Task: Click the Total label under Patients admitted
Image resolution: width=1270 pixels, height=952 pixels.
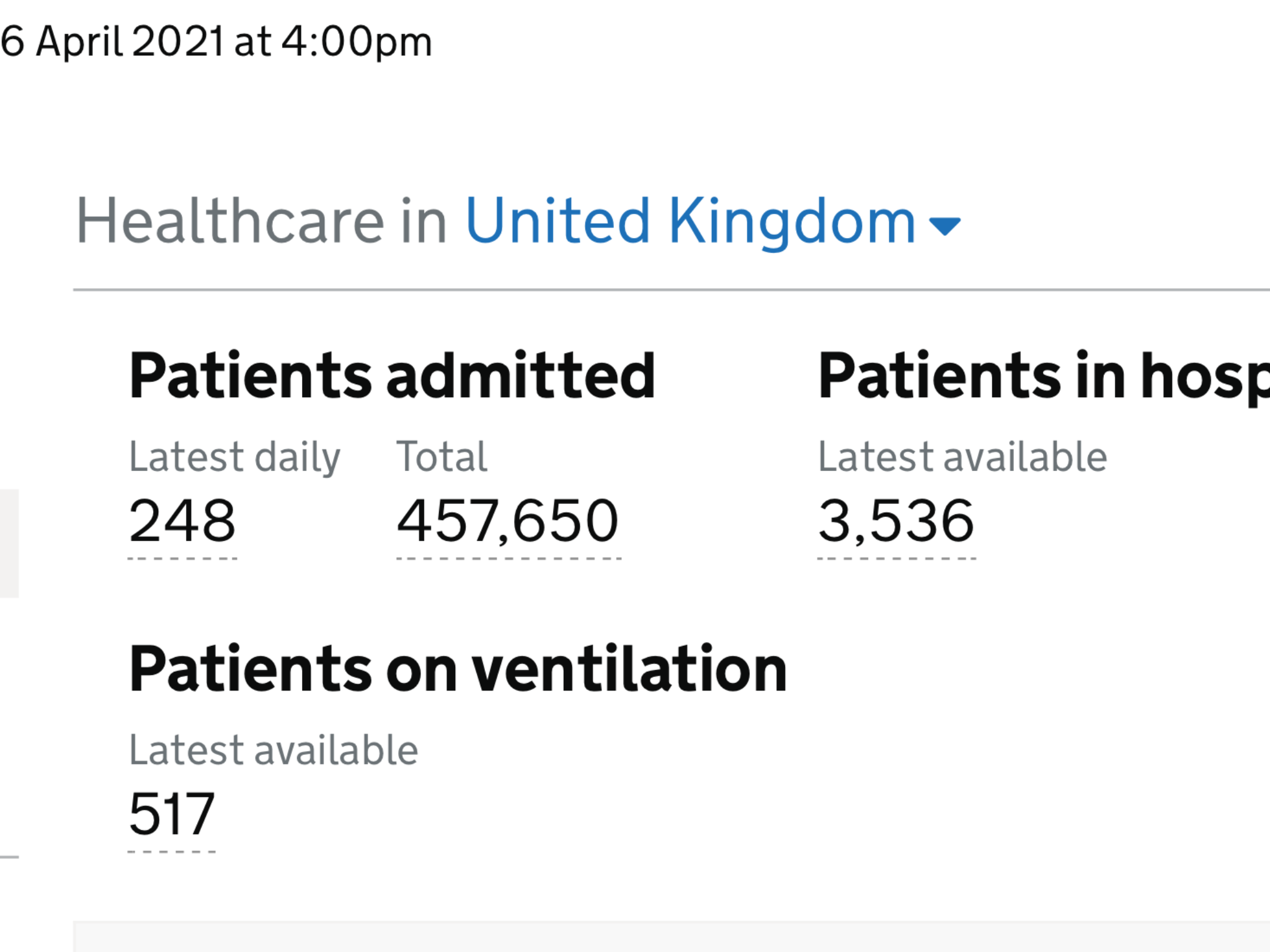Action: click(x=442, y=456)
